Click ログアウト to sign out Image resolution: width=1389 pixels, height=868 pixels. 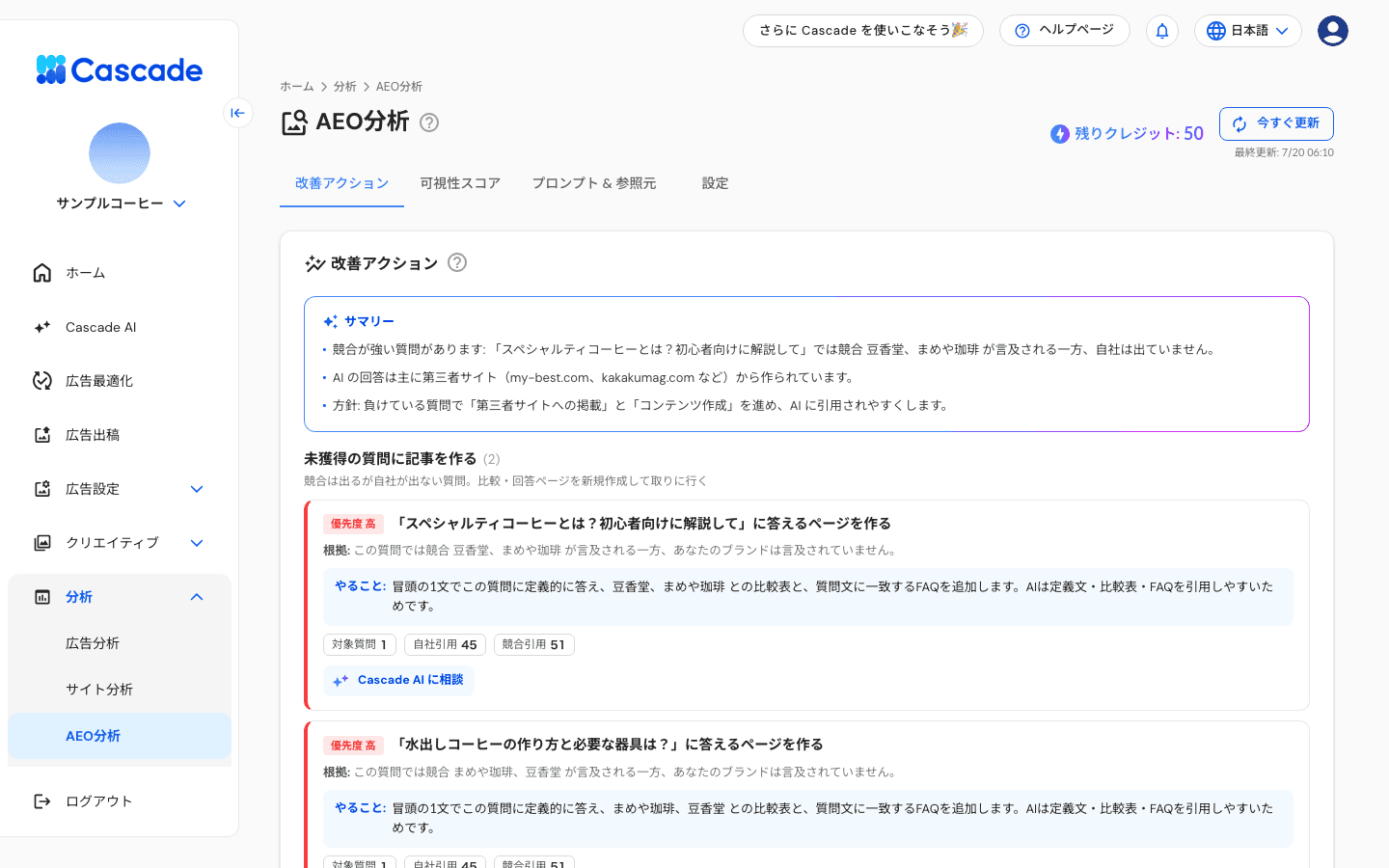120,801
